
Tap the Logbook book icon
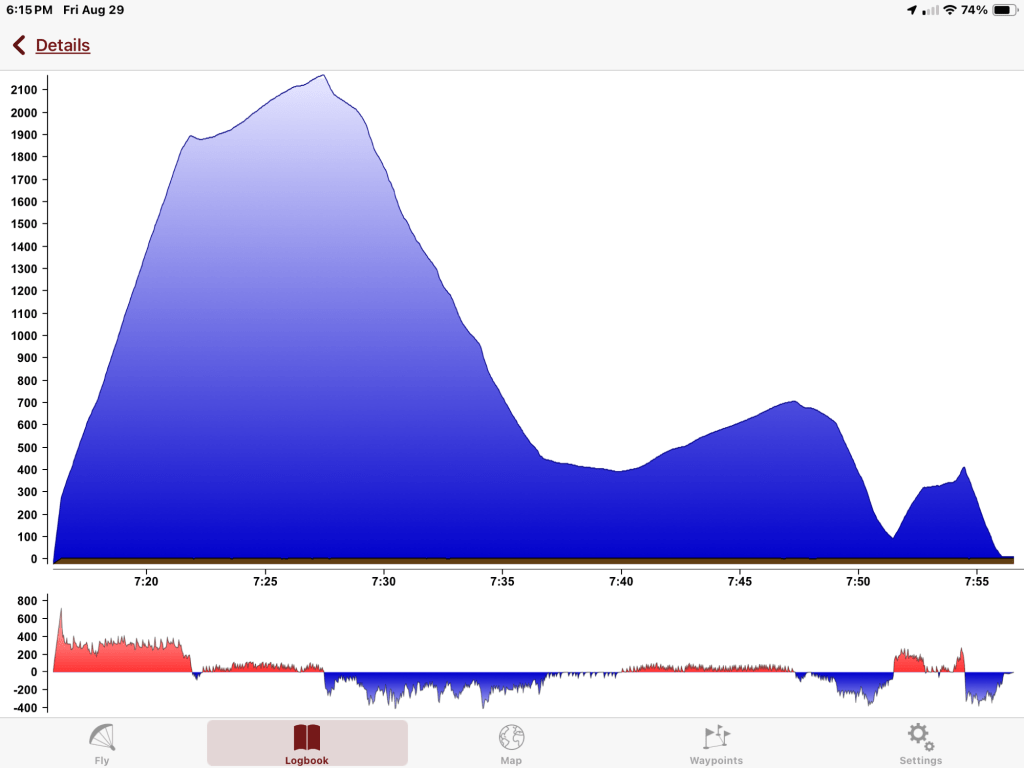[x=307, y=738]
